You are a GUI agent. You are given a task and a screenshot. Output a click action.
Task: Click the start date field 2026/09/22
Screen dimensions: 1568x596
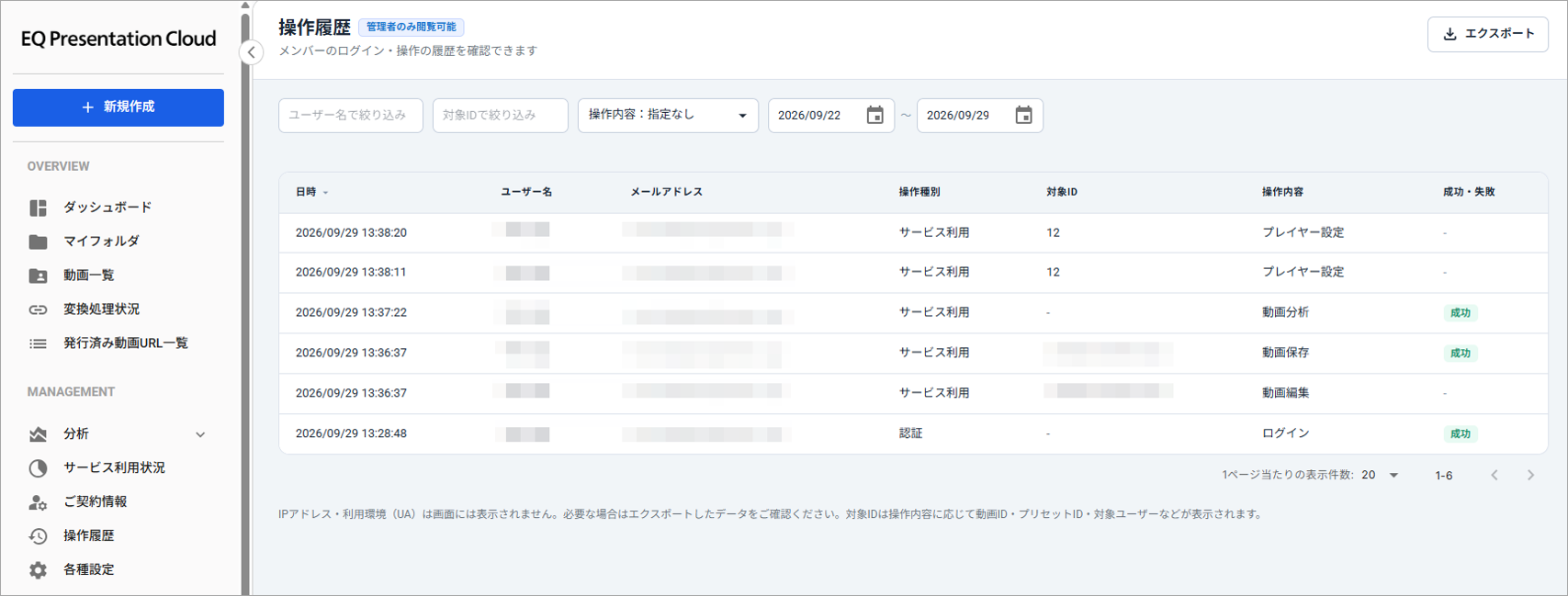[x=810, y=116]
